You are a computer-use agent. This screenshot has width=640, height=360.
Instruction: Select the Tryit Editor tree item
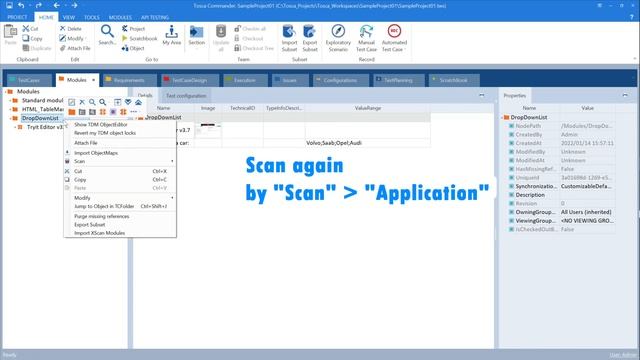pos(45,127)
